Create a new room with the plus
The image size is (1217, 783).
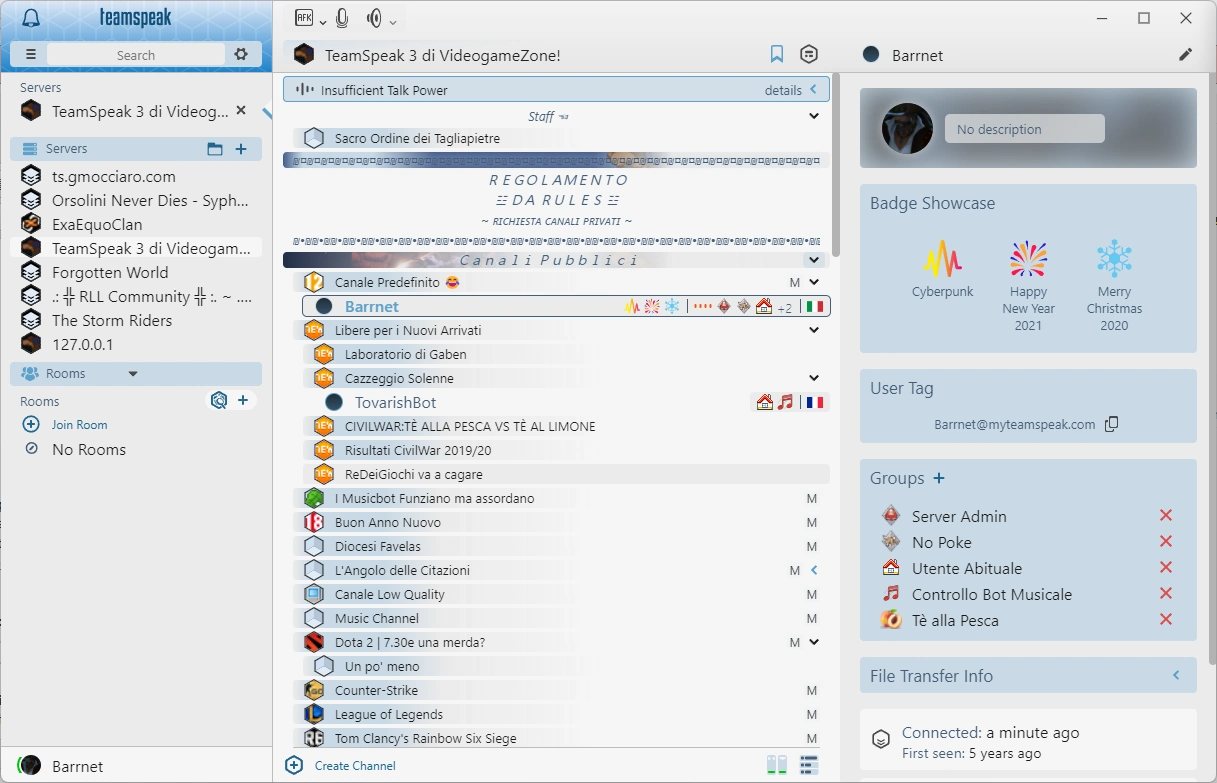click(x=243, y=401)
